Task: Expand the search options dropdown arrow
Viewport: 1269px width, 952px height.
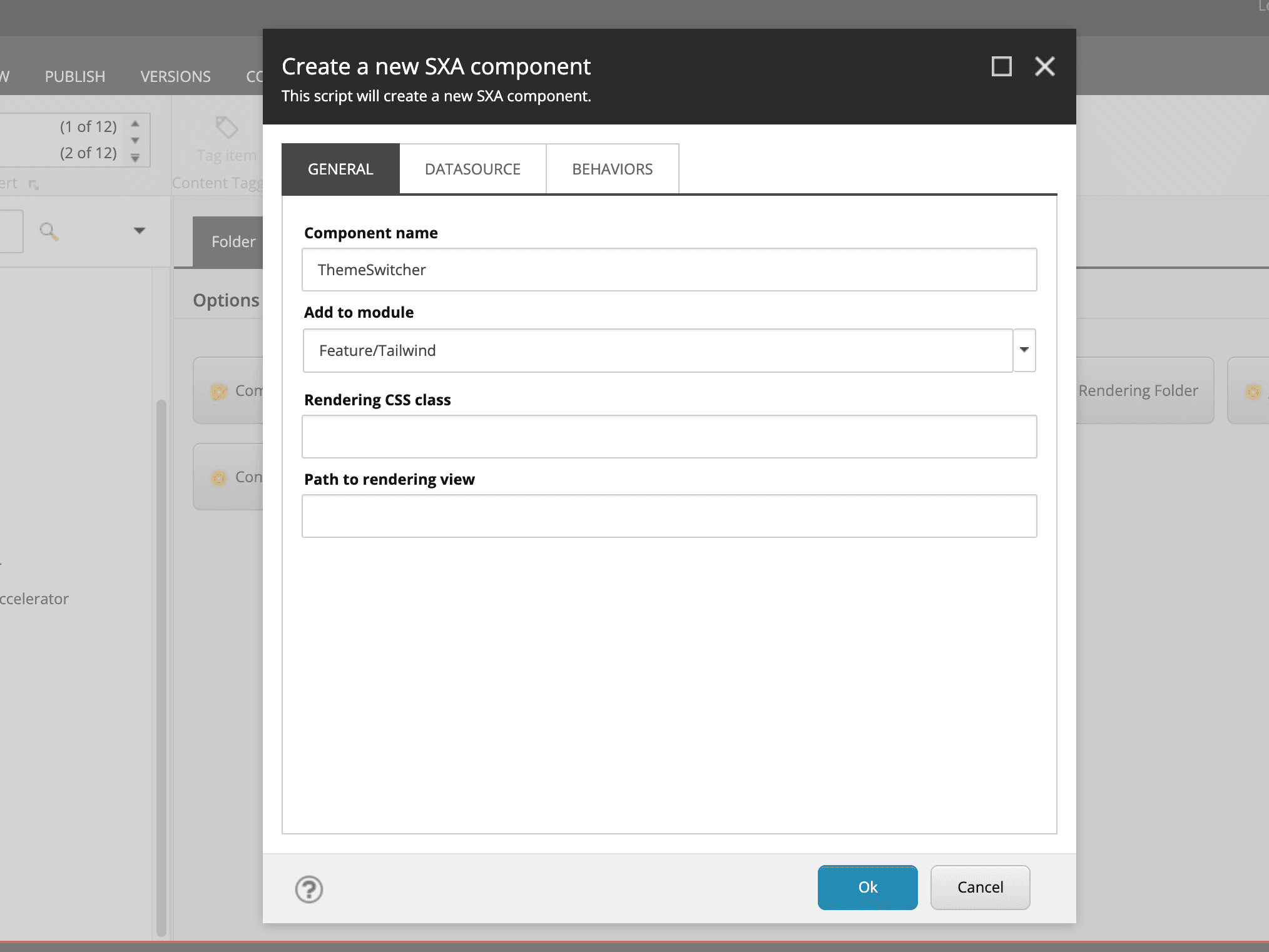Action: click(140, 231)
